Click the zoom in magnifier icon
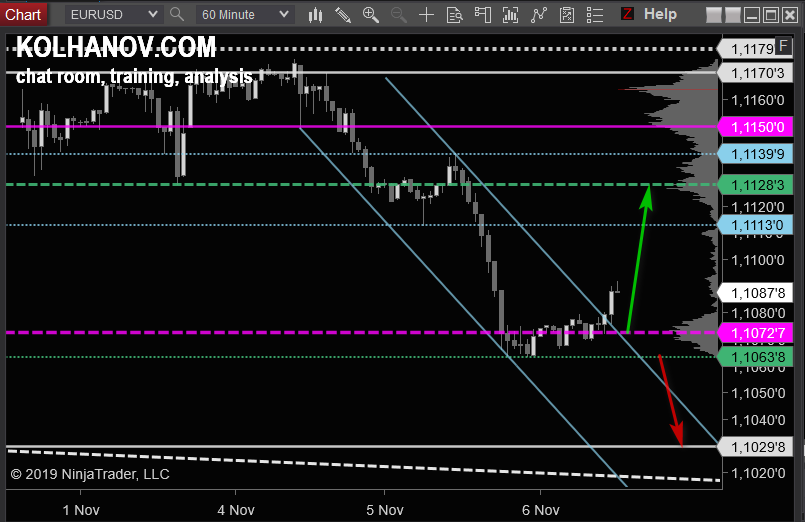 (x=371, y=15)
